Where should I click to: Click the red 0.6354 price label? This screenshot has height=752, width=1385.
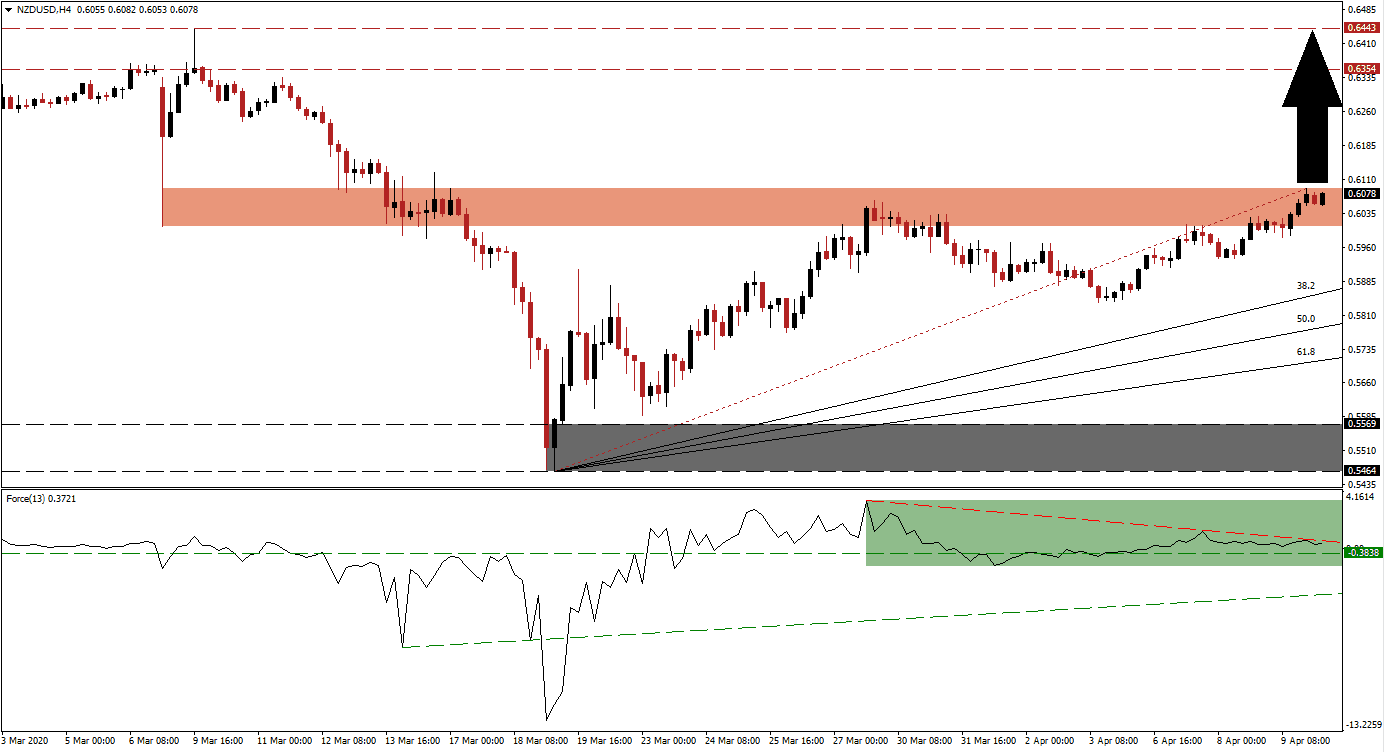click(1363, 69)
